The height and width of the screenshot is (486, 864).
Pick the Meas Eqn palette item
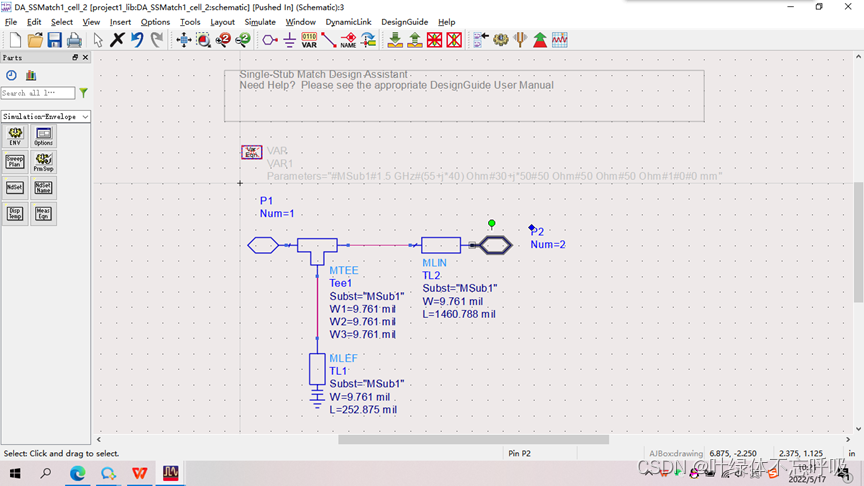[43, 212]
